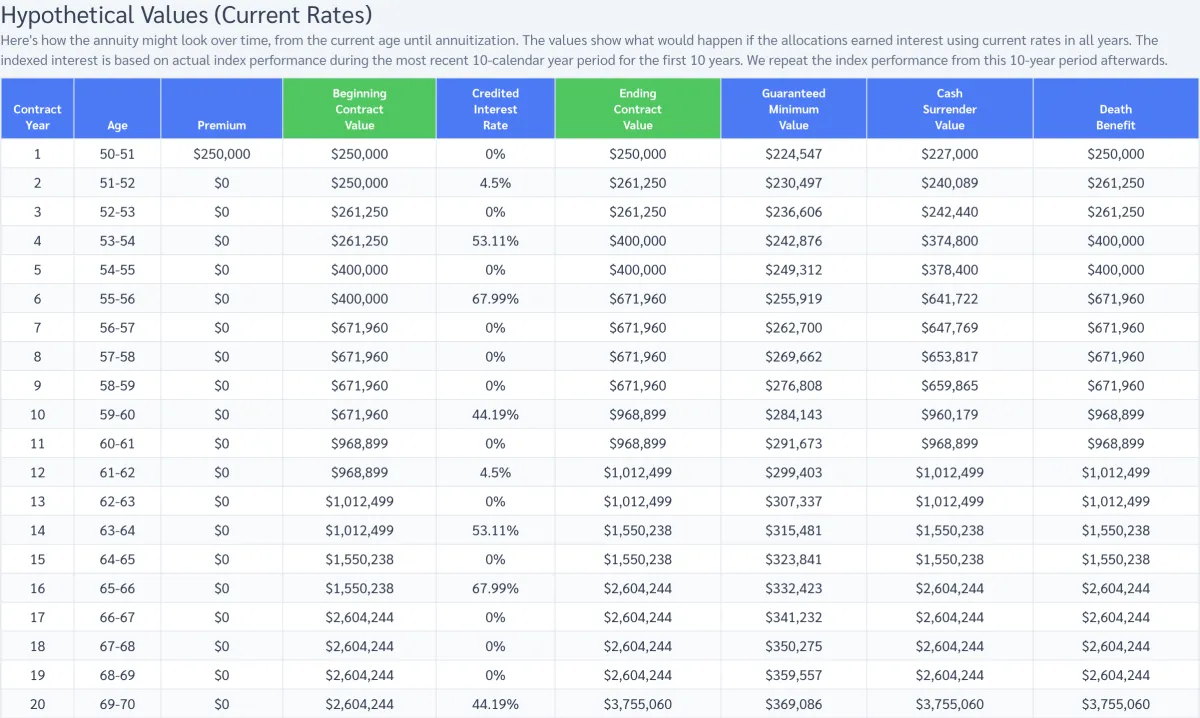Click the Age column header
The width and height of the screenshot is (1200, 718).
(x=117, y=126)
